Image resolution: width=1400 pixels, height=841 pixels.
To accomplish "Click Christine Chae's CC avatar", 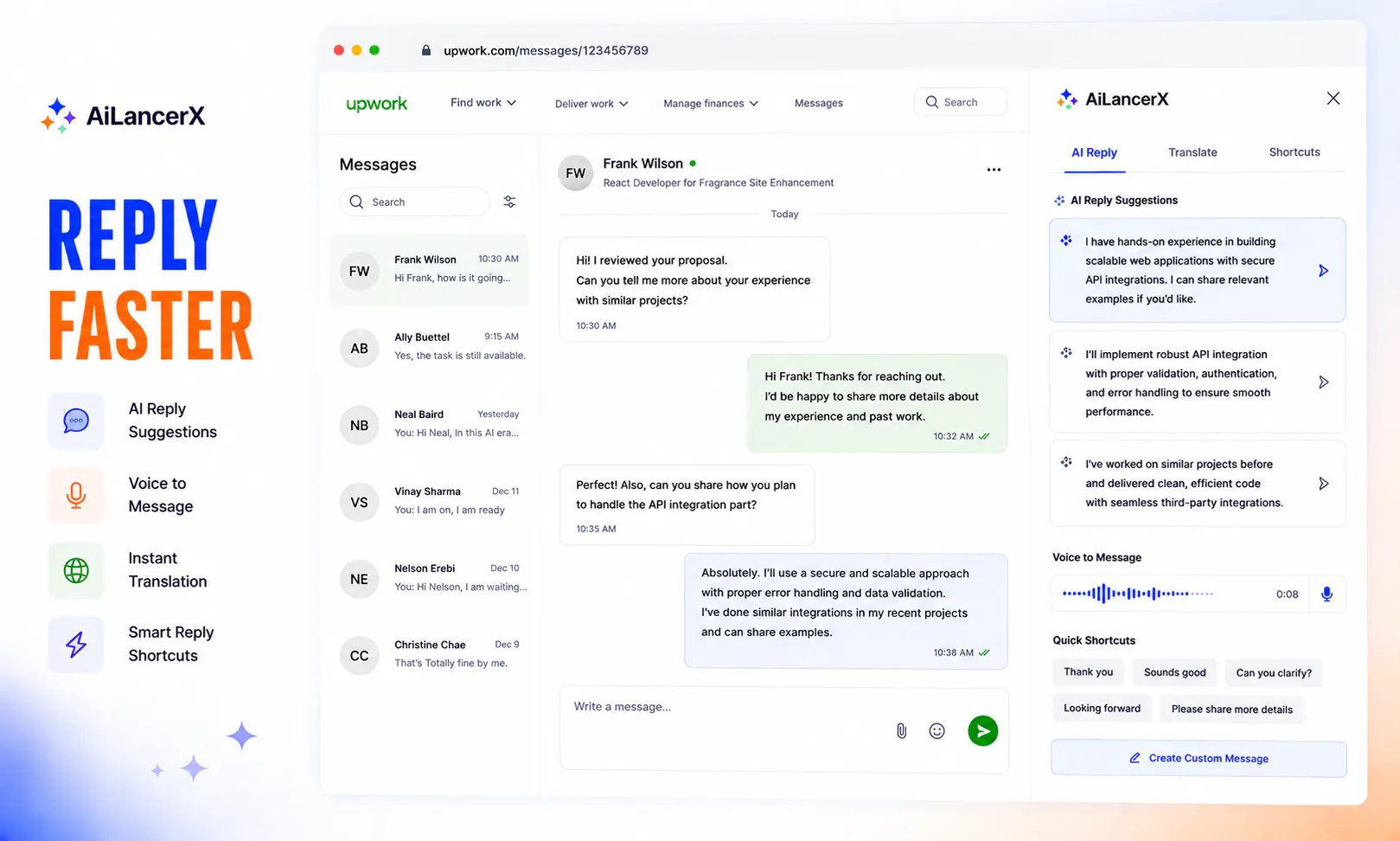I will pyautogui.click(x=359, y=656).
